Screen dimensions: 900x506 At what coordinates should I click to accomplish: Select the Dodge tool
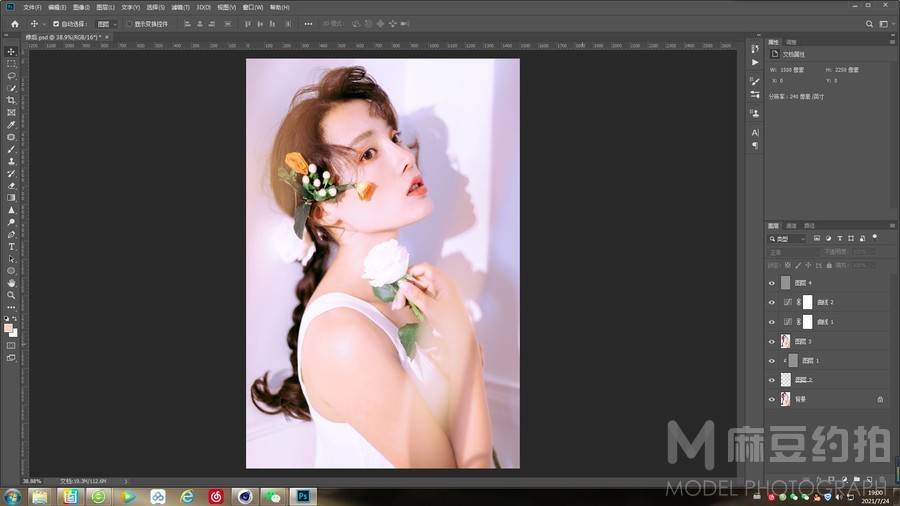click(x=11, y=222)
